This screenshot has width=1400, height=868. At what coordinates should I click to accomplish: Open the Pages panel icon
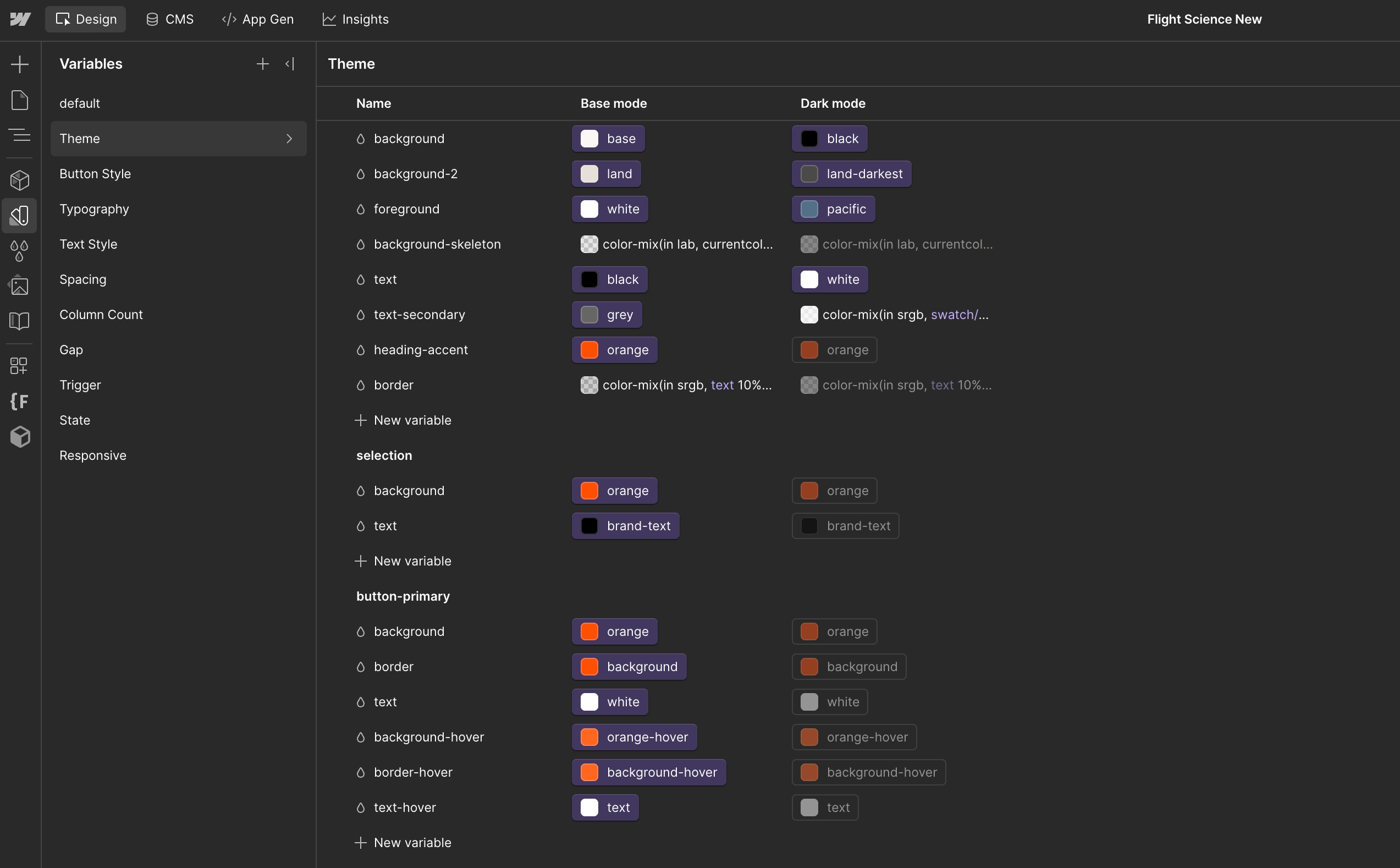pyautogui.click(x=20, y=100)
